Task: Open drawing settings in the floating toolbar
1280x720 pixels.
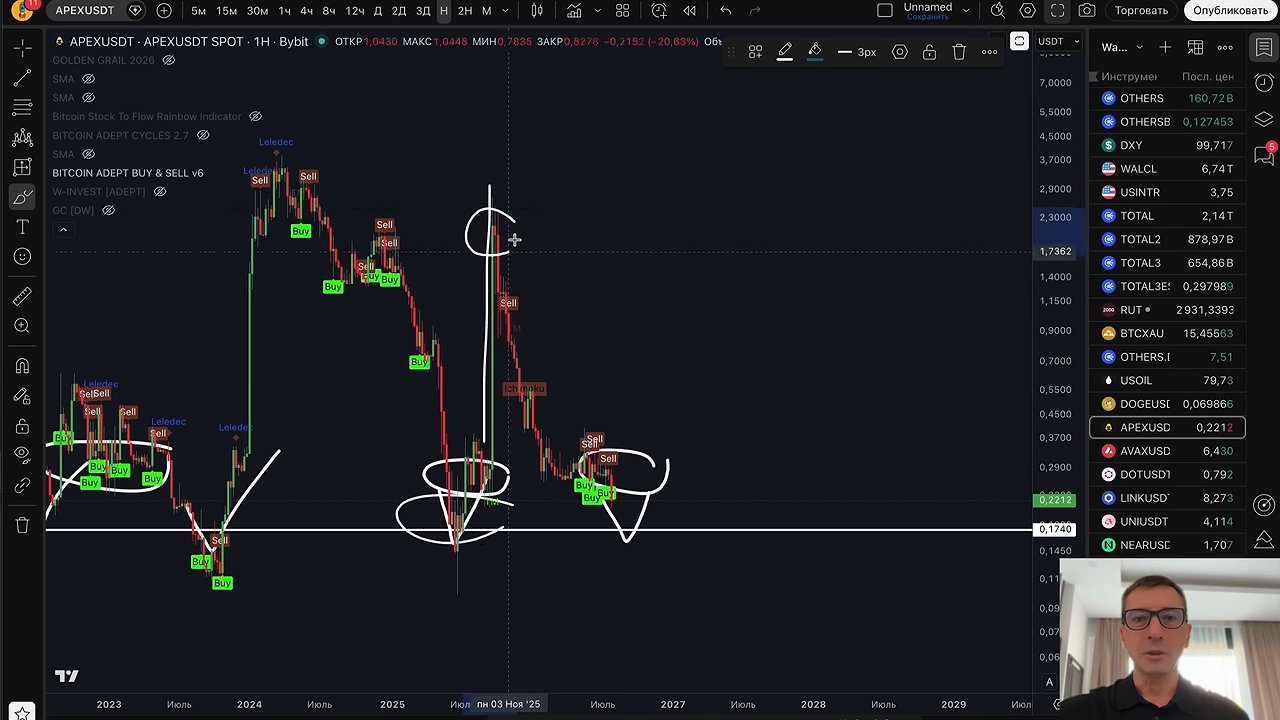Action: click(x=900, y=52)
